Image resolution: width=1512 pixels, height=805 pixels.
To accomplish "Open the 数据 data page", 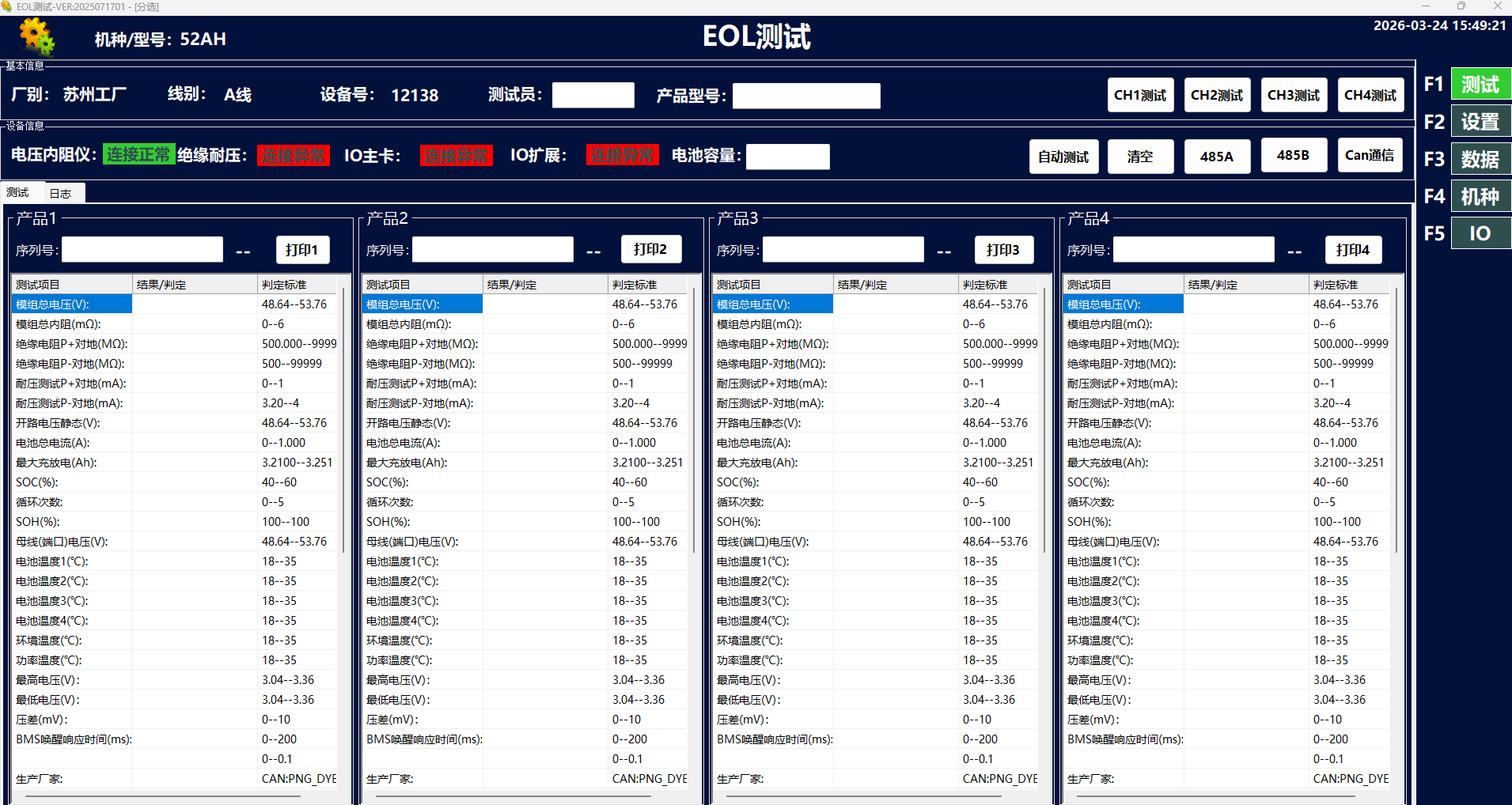I will click(x=1480, y=159).
